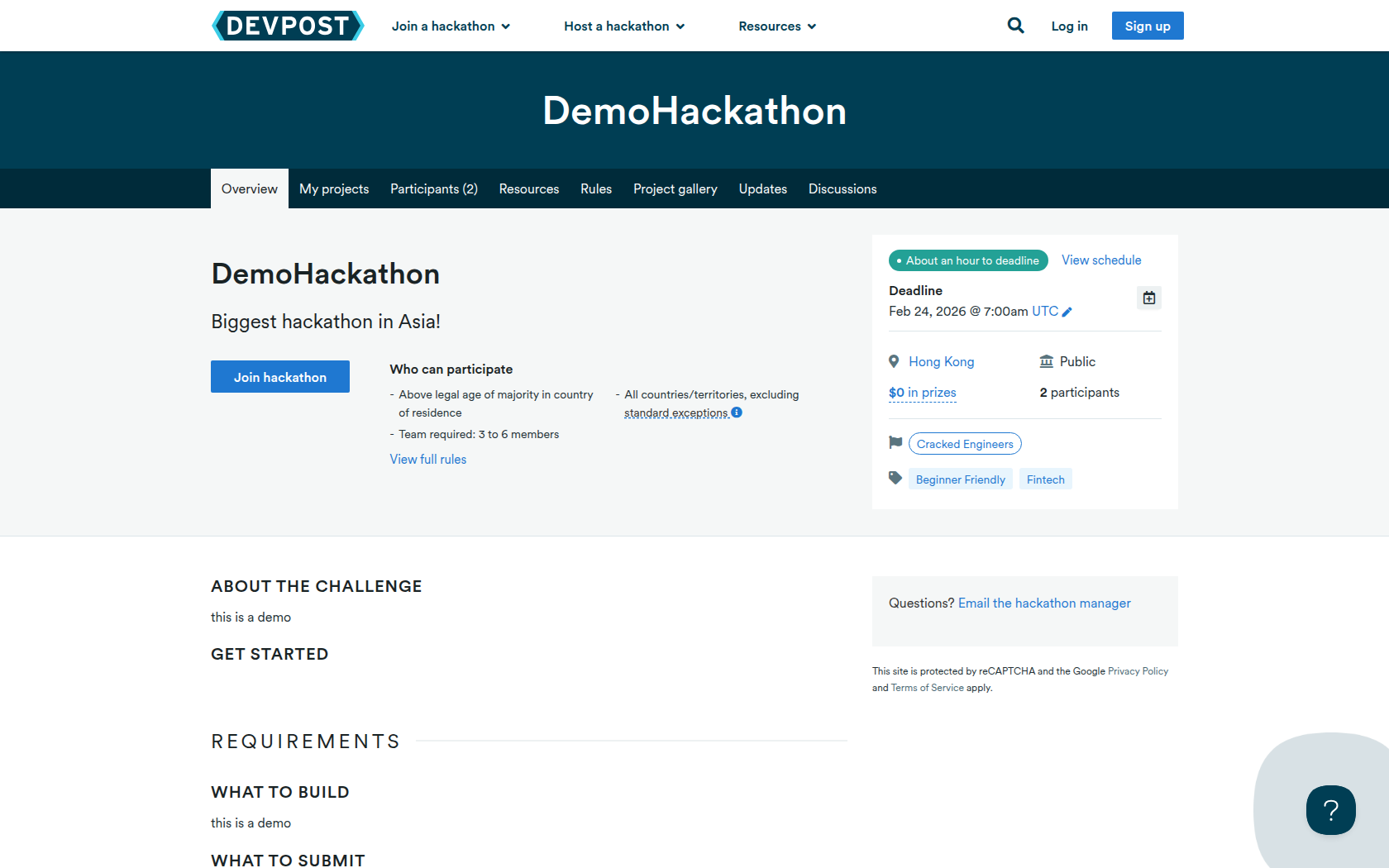Image resolution: width=1389 pixels, height=868 pixels.
Task: Expand the Join a hackathon dropdown
Action: tap(451, 26)
